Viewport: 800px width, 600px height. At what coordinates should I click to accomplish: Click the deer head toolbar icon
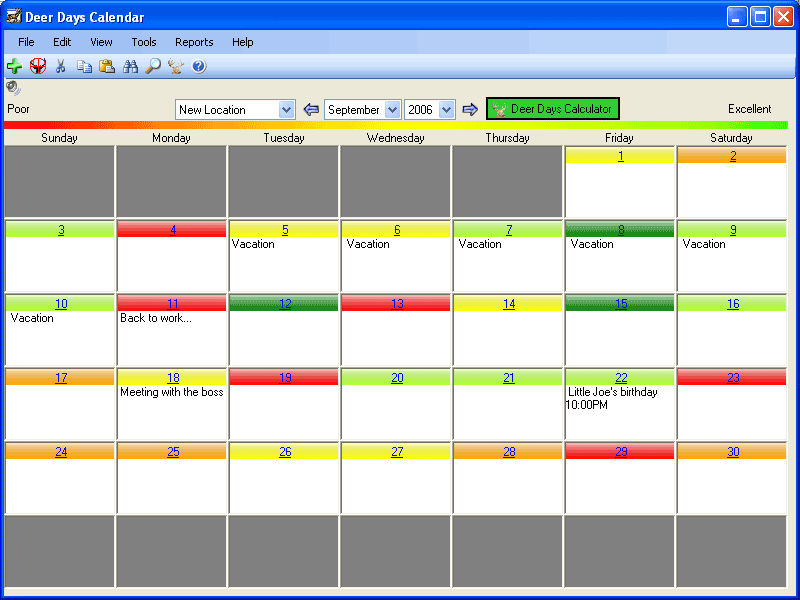click(x=176, y=66)
